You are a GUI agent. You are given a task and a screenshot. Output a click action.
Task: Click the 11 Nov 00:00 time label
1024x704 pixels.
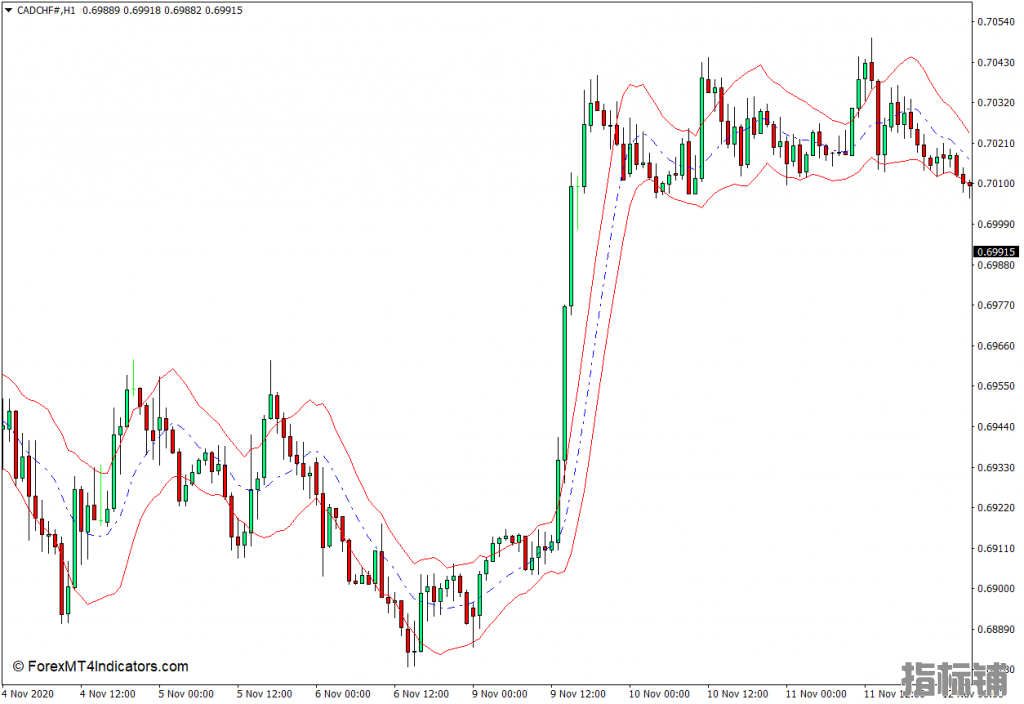816,694
